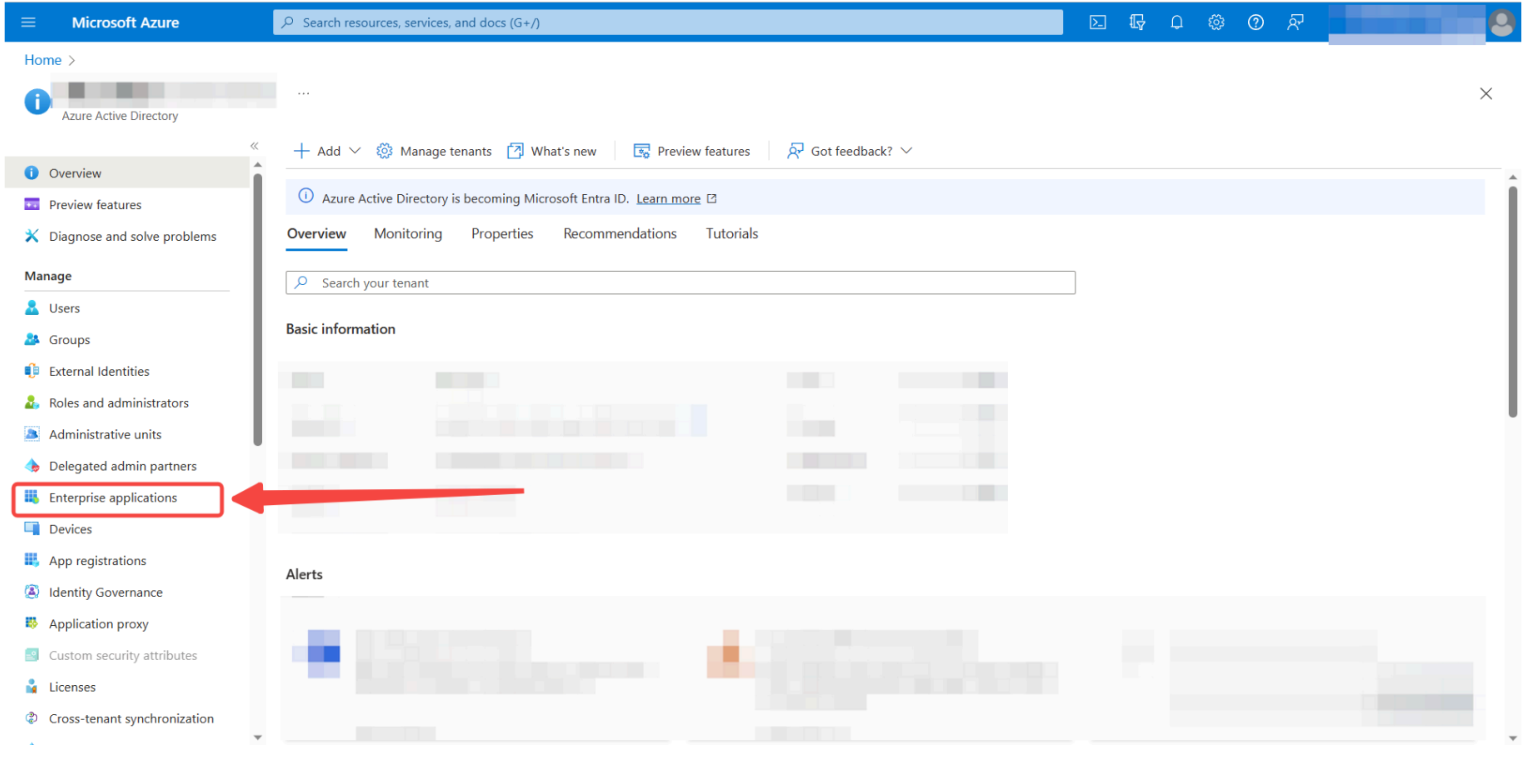Click Preview features in toolbar
1532x774 pixels.
(x=692, y=151)
